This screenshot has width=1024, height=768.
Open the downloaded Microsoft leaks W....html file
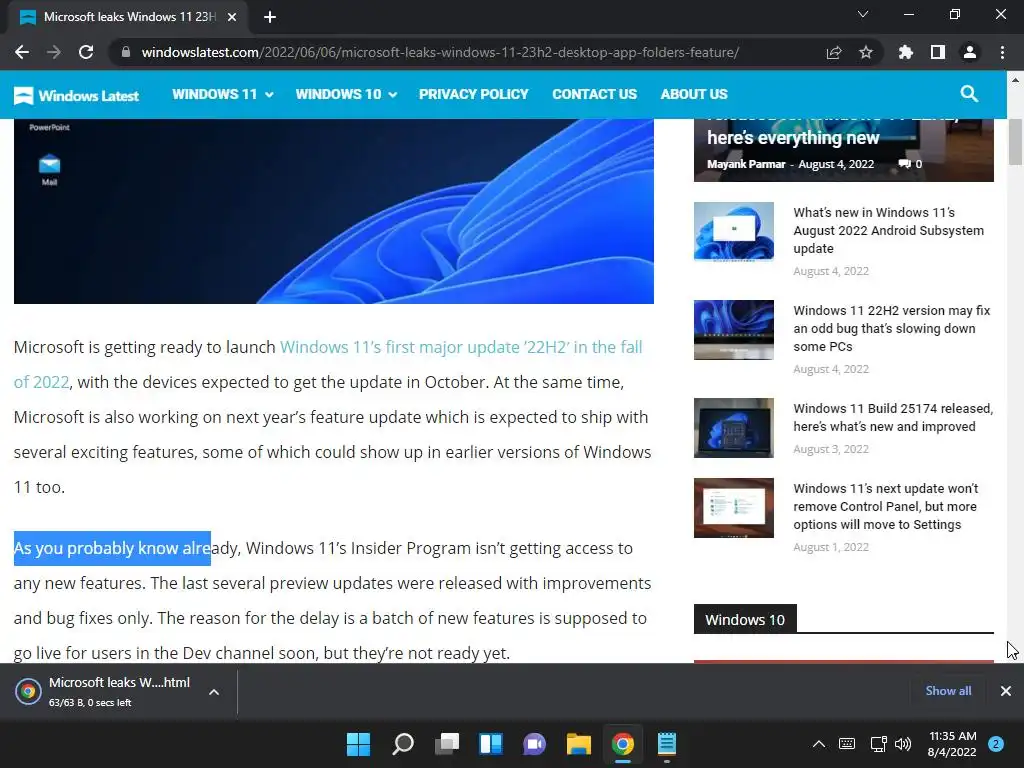point(104,691)
